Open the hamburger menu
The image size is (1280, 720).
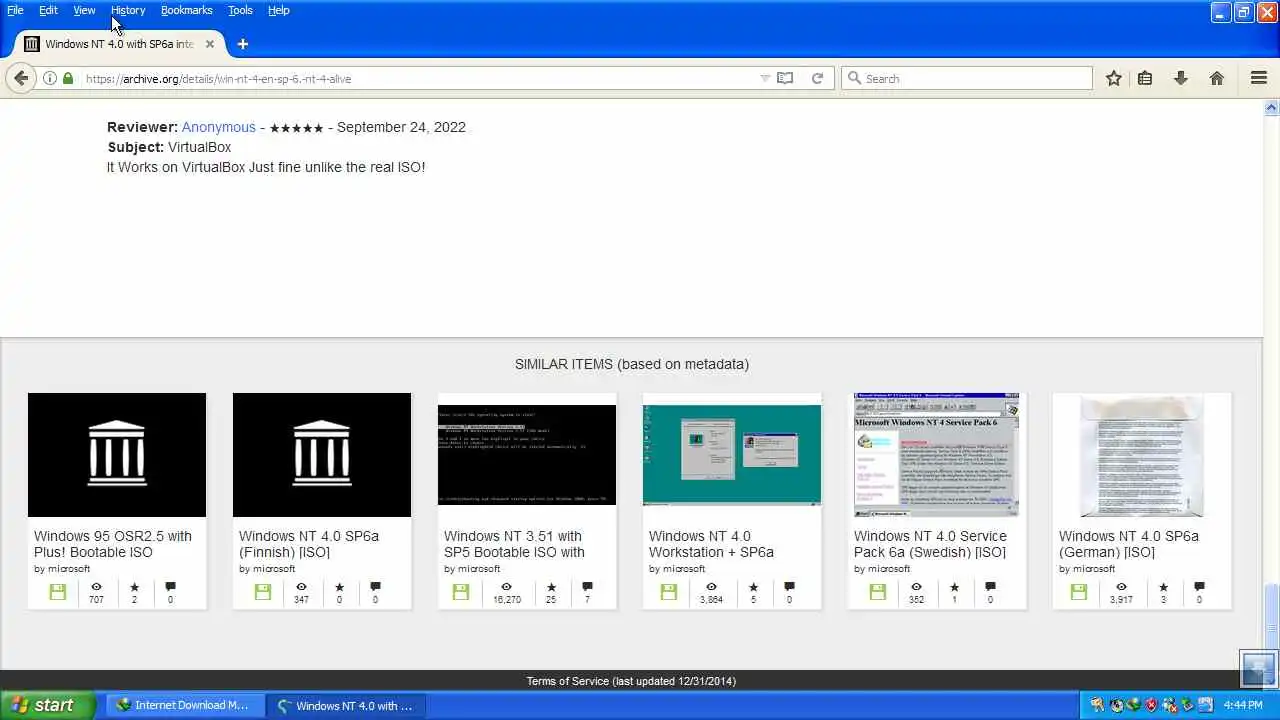pos(1259,78)
